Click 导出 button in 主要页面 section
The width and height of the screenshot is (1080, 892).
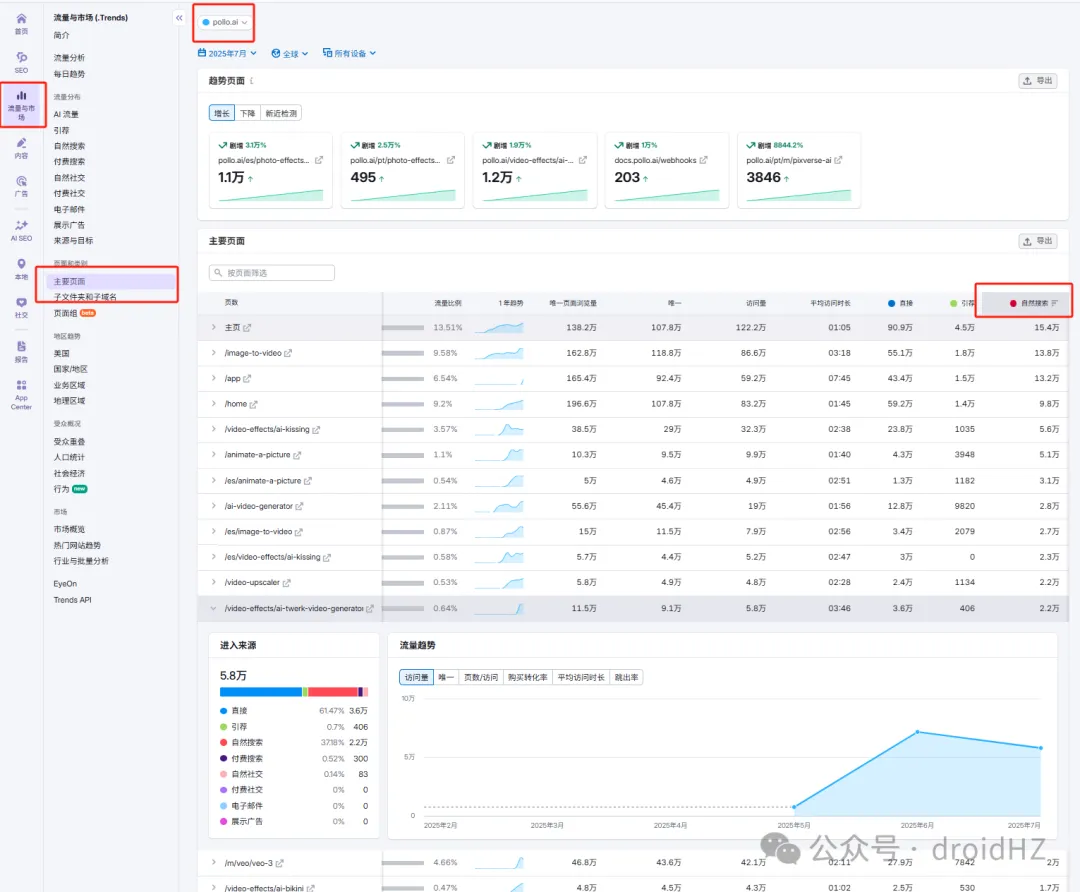coord(1037,241)
